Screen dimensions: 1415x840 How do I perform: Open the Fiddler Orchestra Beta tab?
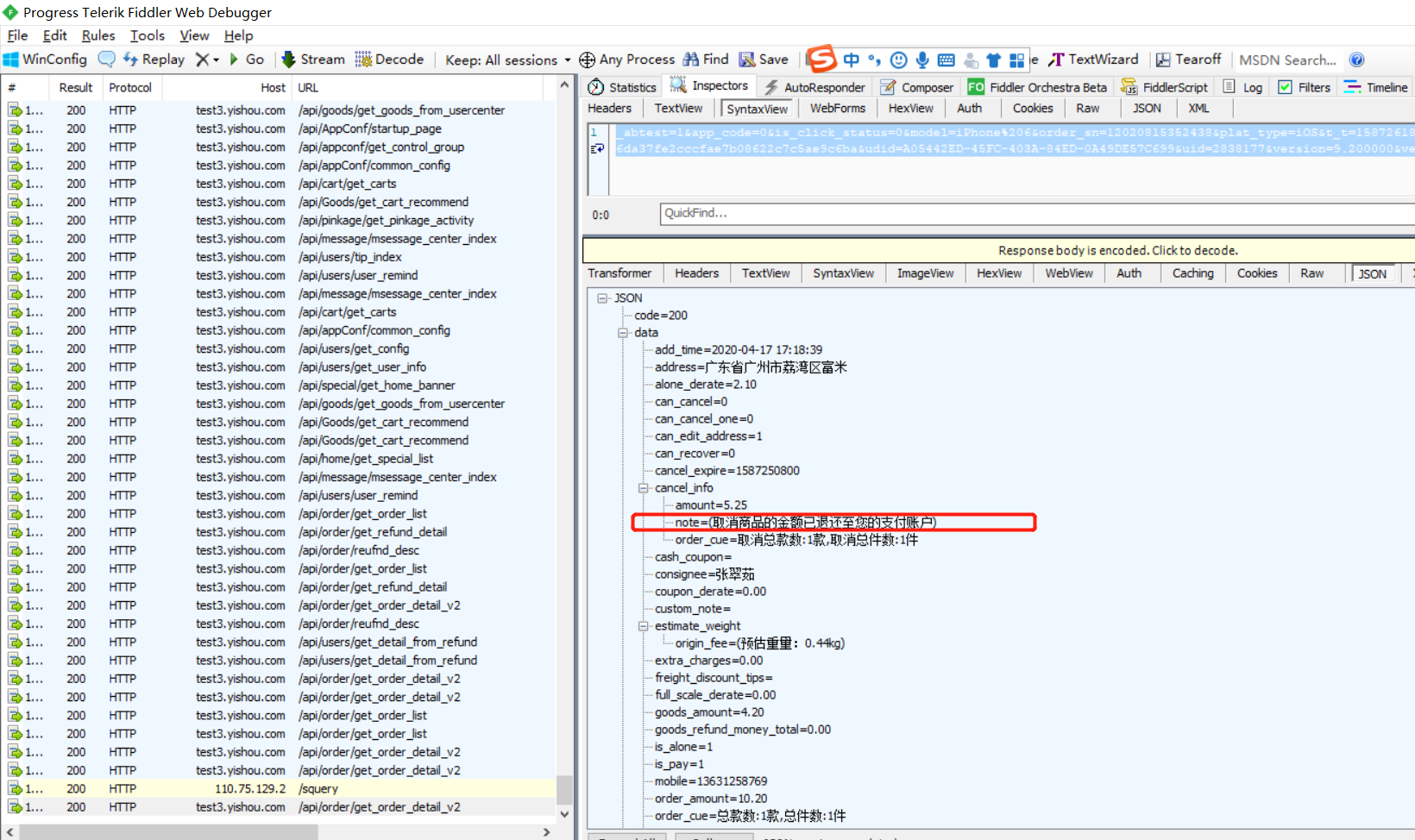[x=1038, y=87]
